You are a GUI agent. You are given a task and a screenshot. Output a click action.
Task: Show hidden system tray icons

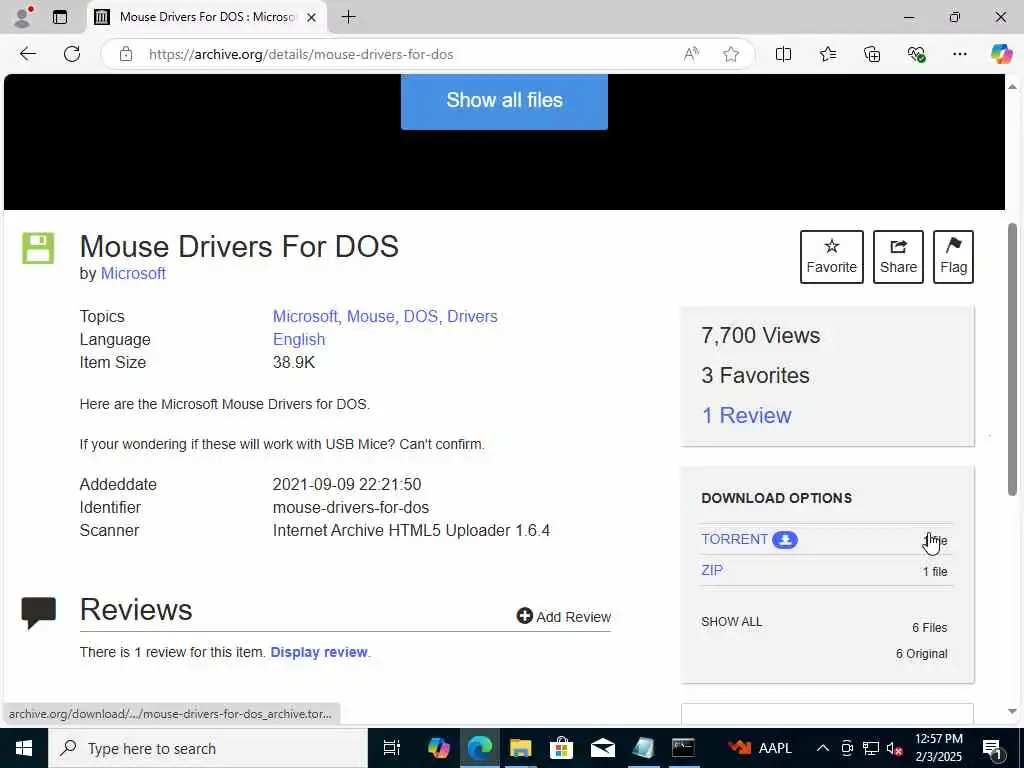coord(823,748)
